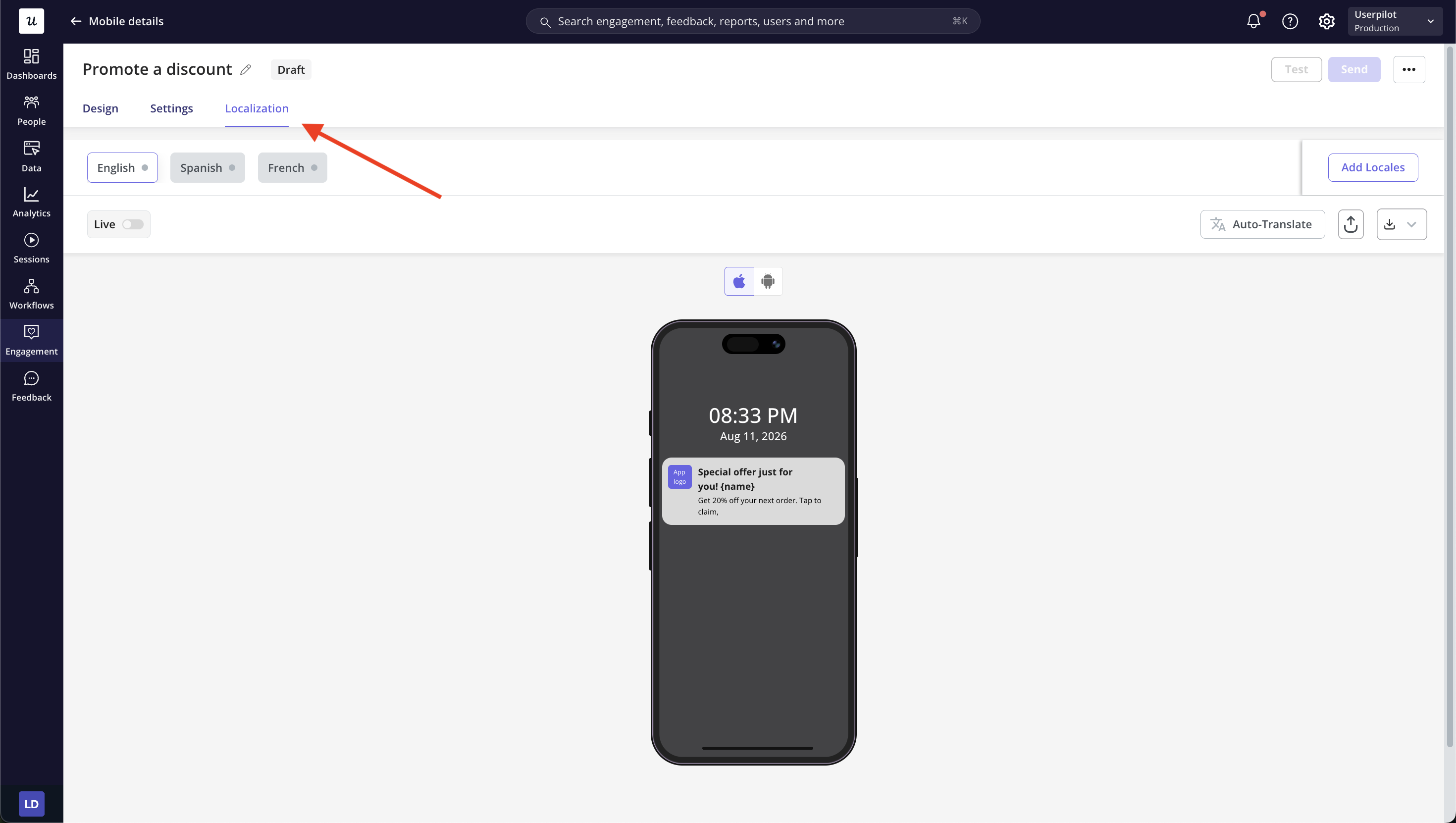This screenshot has height=823, width=1456.
Task: Open the Sessions section
Action: (x=31, y=249)
